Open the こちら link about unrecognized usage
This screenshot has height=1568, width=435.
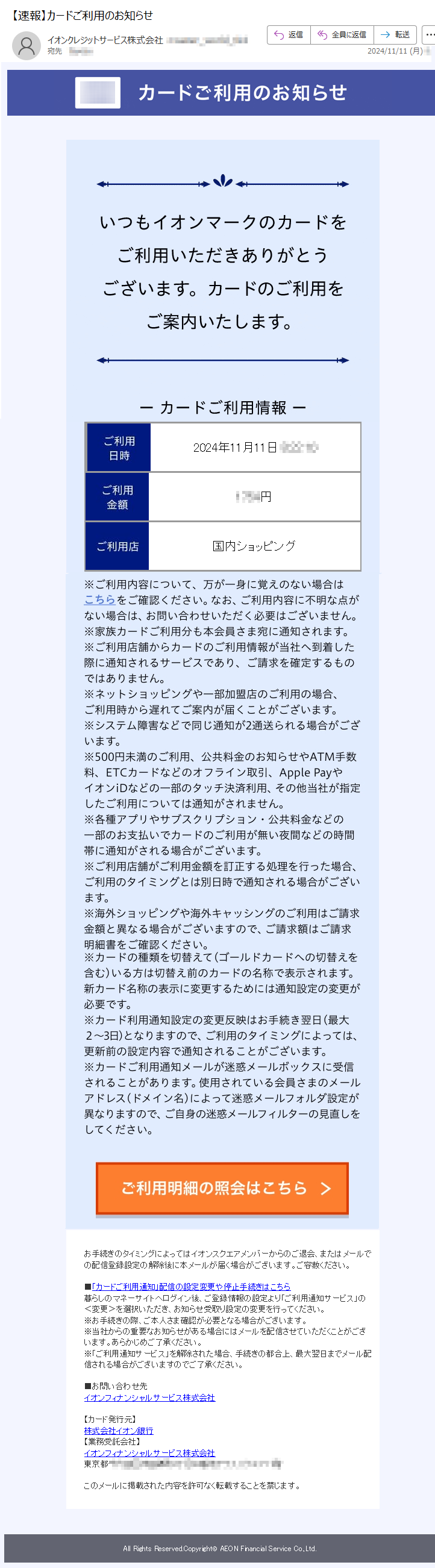(99, 599)
